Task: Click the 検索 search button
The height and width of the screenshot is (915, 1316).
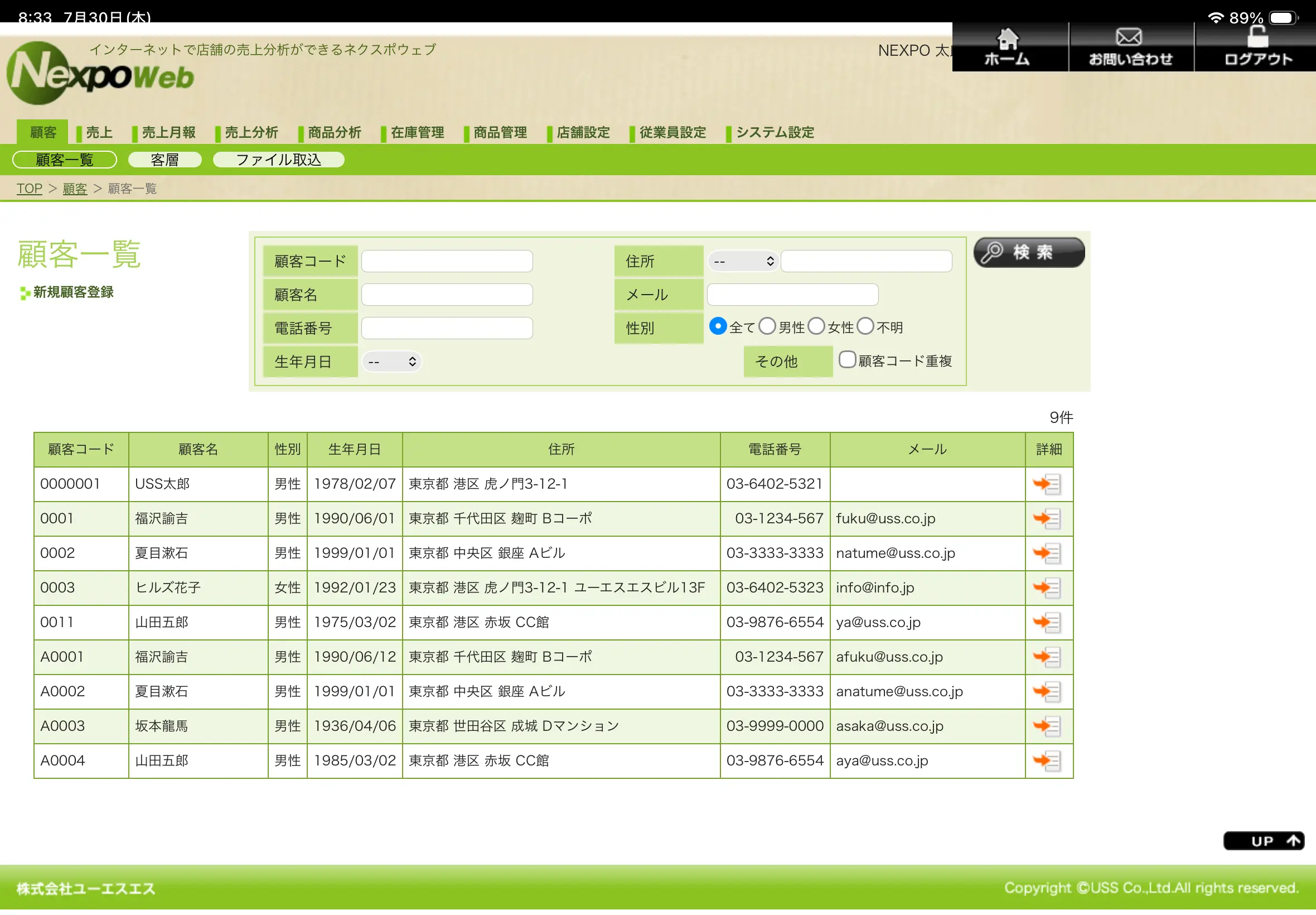Action: click(x=1029, y=252)
